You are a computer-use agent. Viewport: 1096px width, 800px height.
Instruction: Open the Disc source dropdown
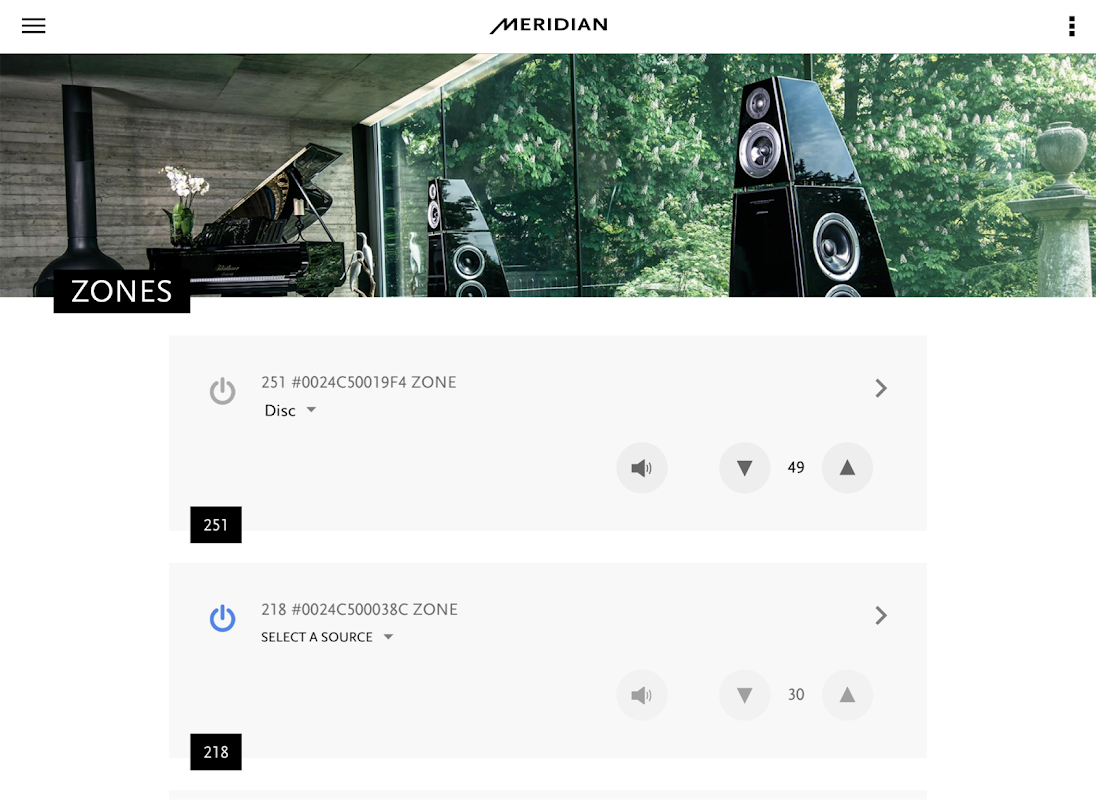[x=290, y=411]
